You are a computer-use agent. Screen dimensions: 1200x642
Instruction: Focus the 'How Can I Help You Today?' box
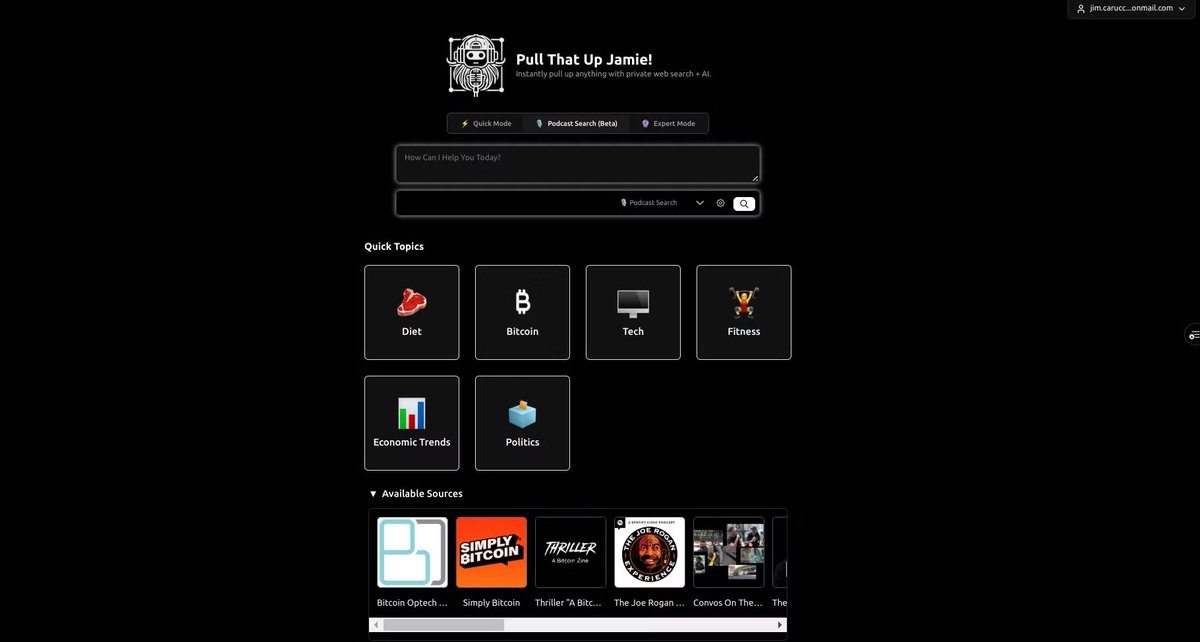(x=578, y=164)
